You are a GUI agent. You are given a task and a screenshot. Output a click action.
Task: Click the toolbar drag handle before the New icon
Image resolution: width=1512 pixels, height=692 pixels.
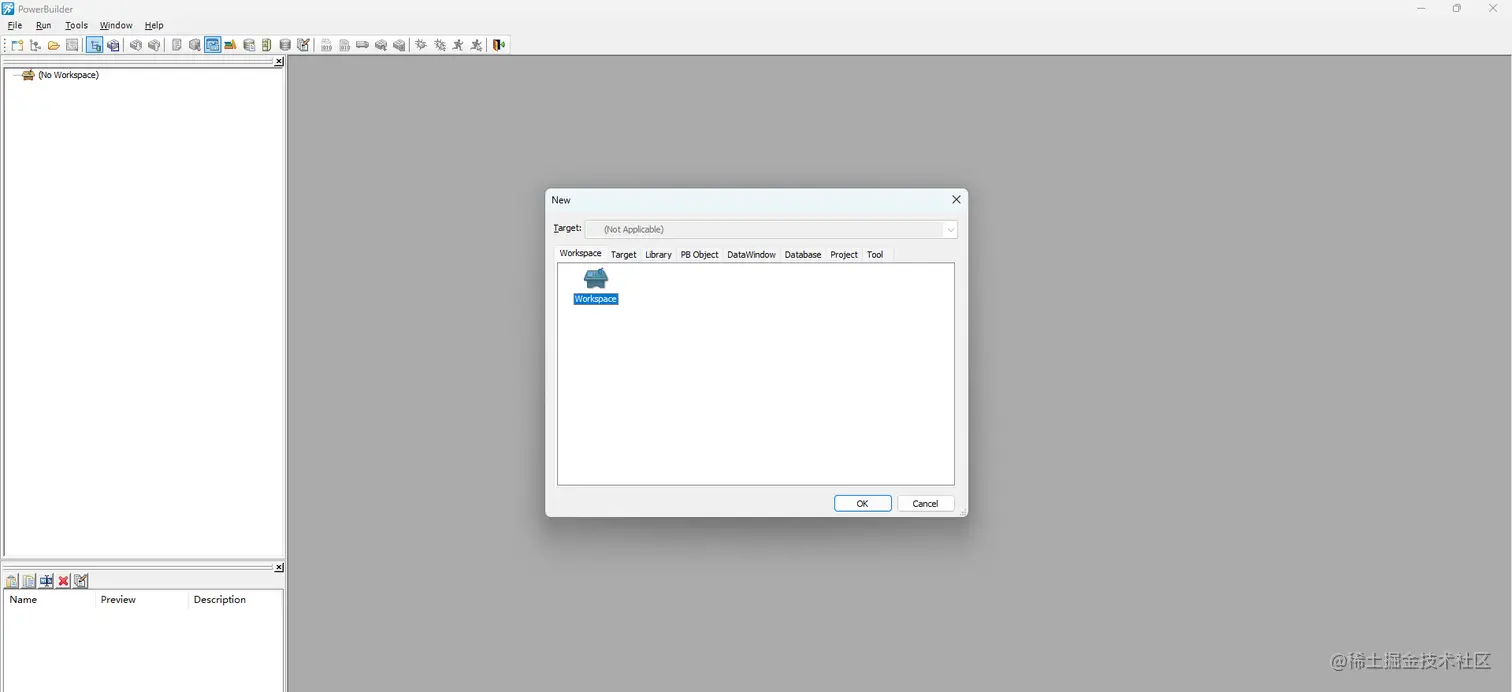click(5, 45)
